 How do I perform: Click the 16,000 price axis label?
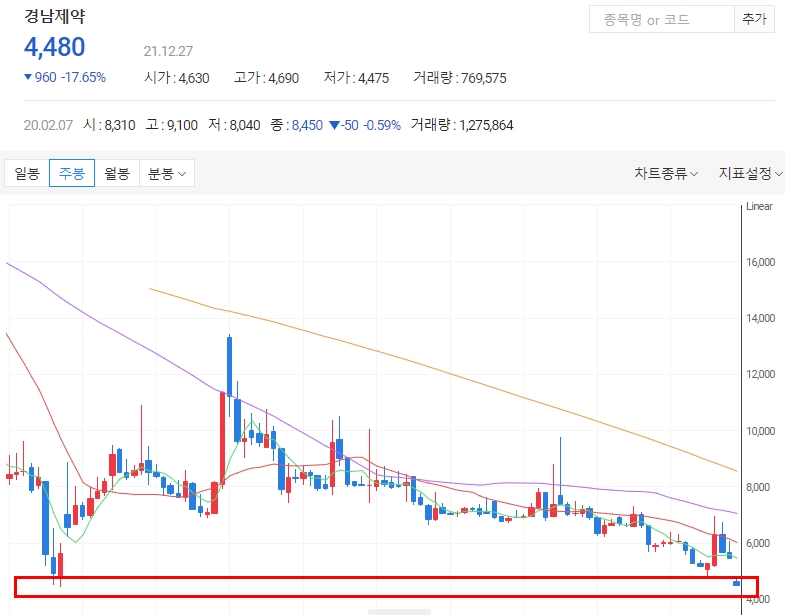pyautogui.click(x=760, y=262)
